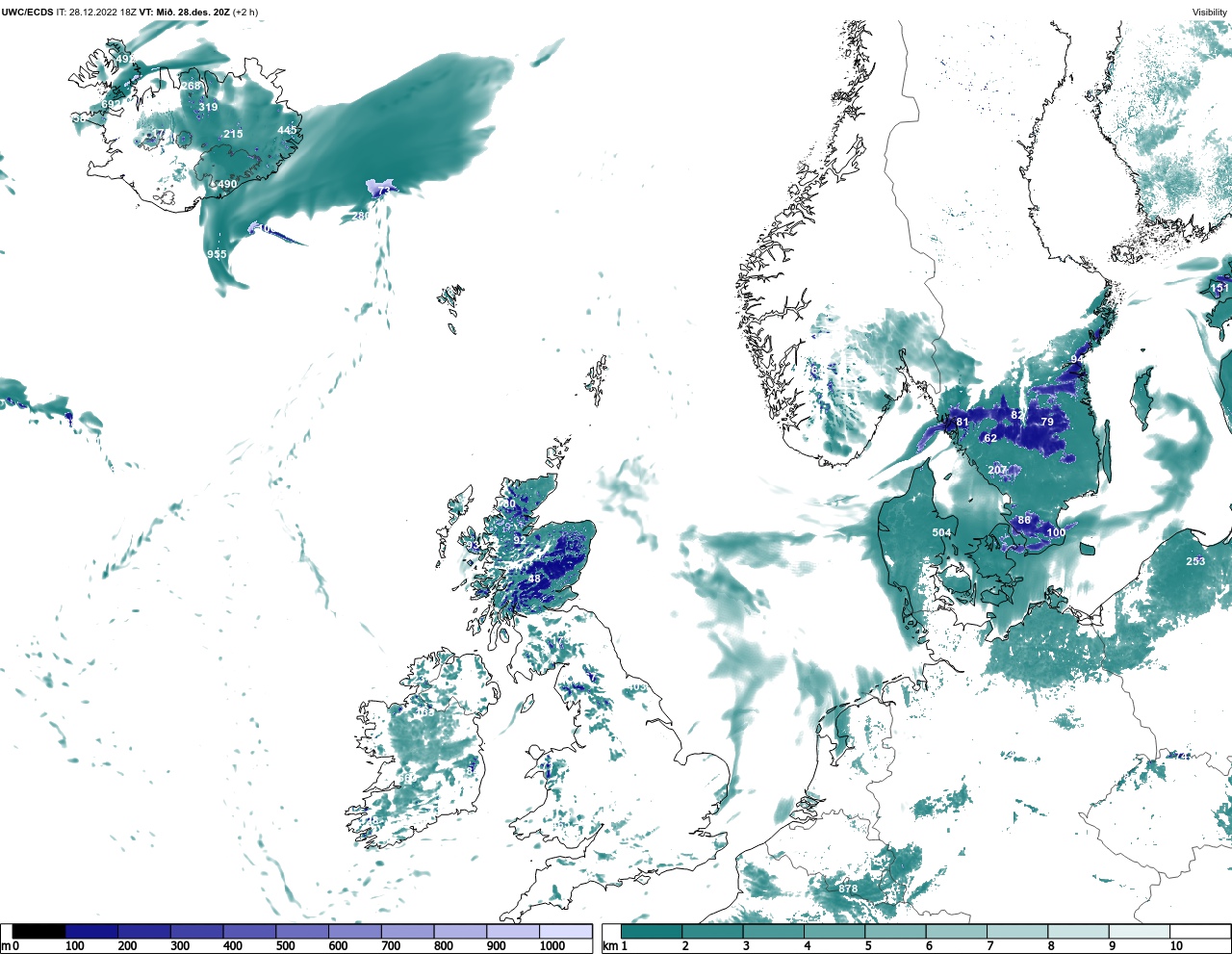Click the 500–600 m legend color segment
1232x954 pixels.
tap(301, 931)
